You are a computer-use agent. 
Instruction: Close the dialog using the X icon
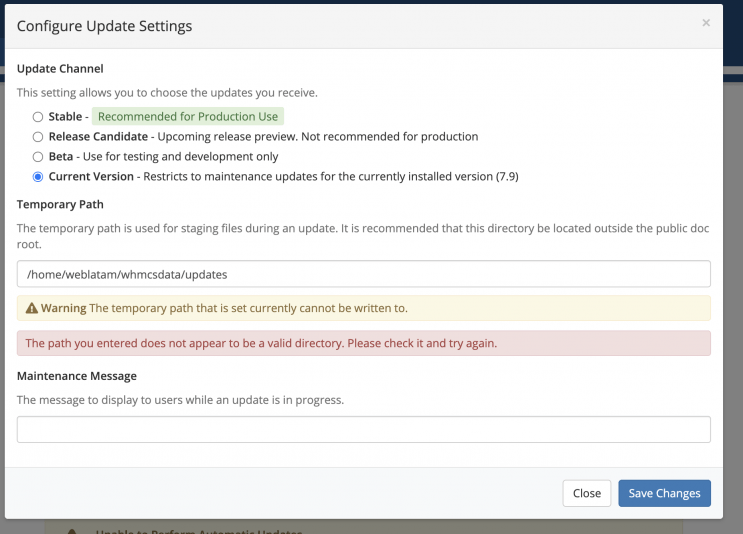click(706, 23)
